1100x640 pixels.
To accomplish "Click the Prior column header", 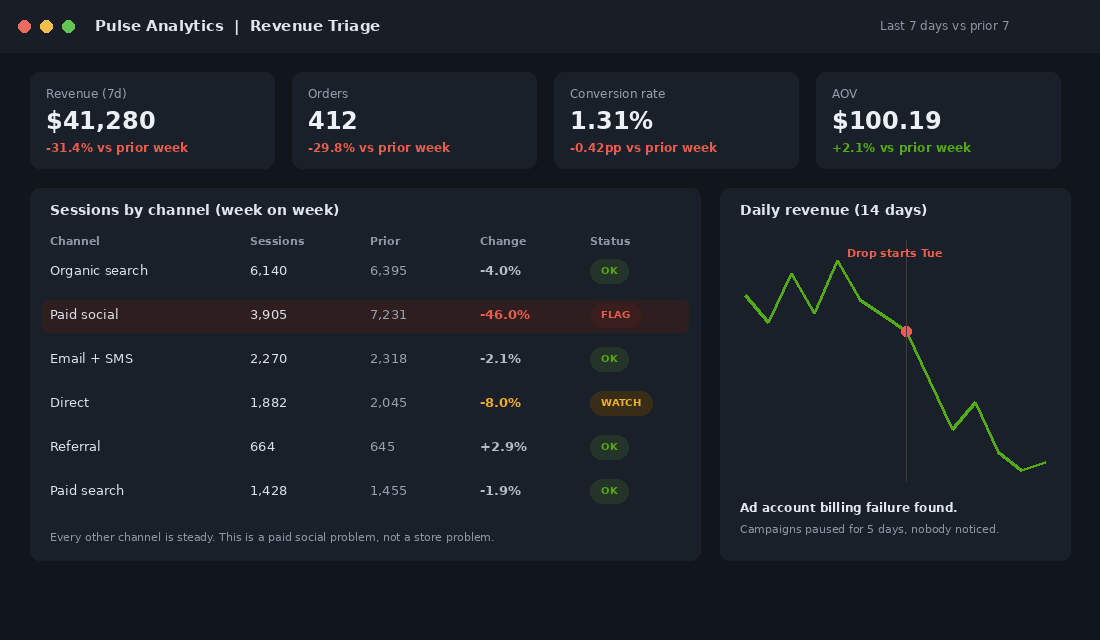I will (385, 241).
